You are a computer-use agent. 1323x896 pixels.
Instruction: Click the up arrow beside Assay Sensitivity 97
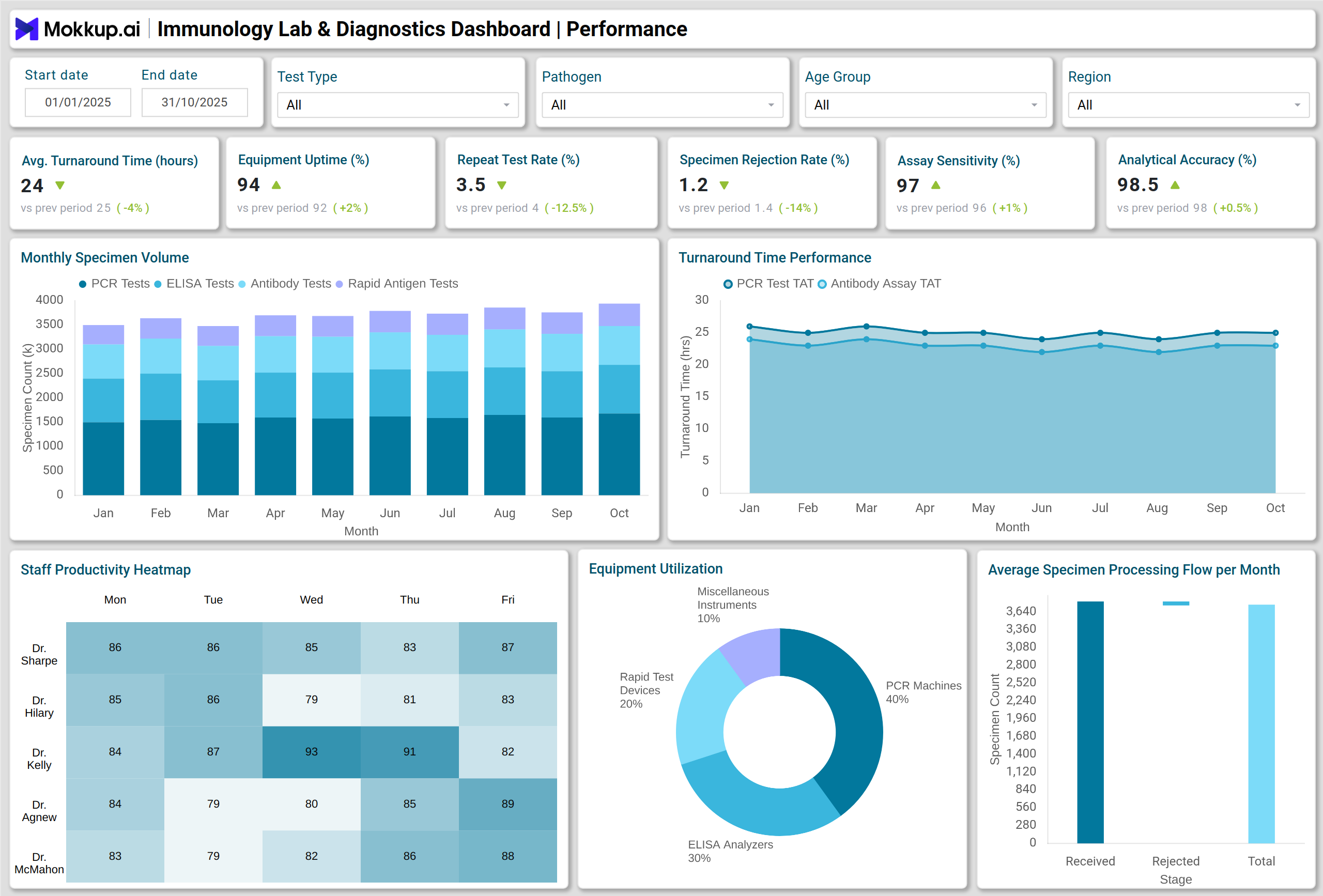pos(935,185)
